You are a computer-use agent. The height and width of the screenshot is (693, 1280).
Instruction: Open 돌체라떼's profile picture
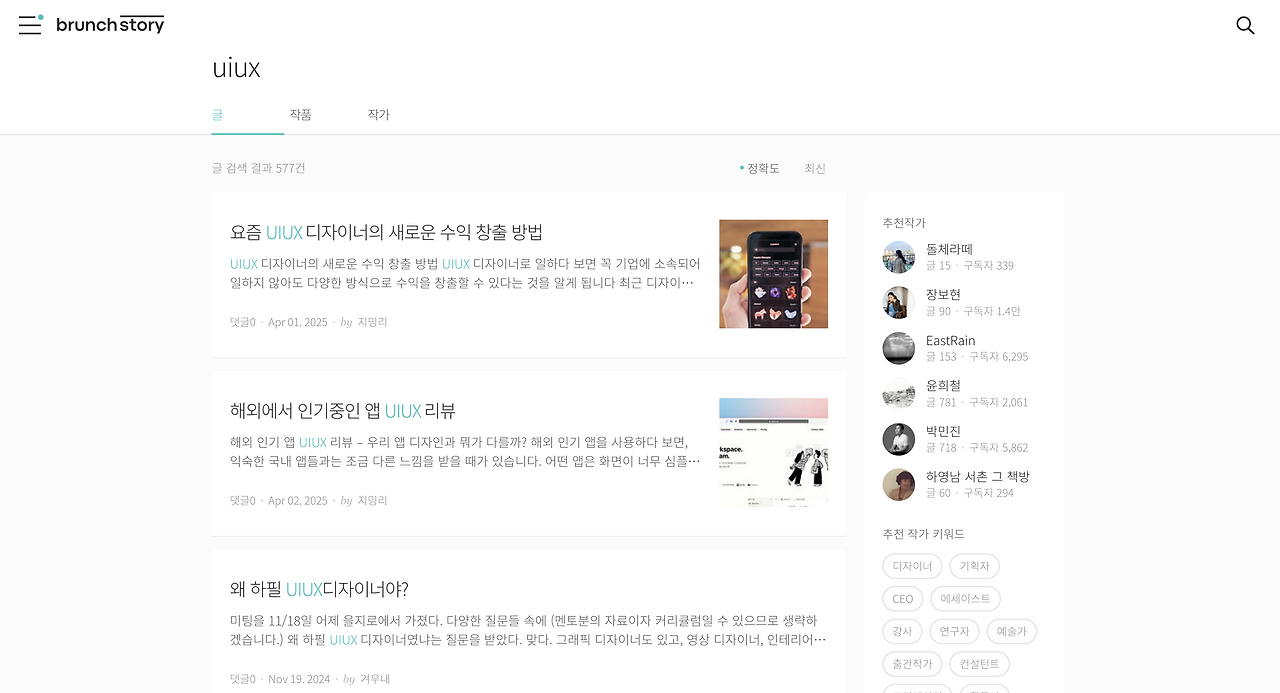click(898, 257)
